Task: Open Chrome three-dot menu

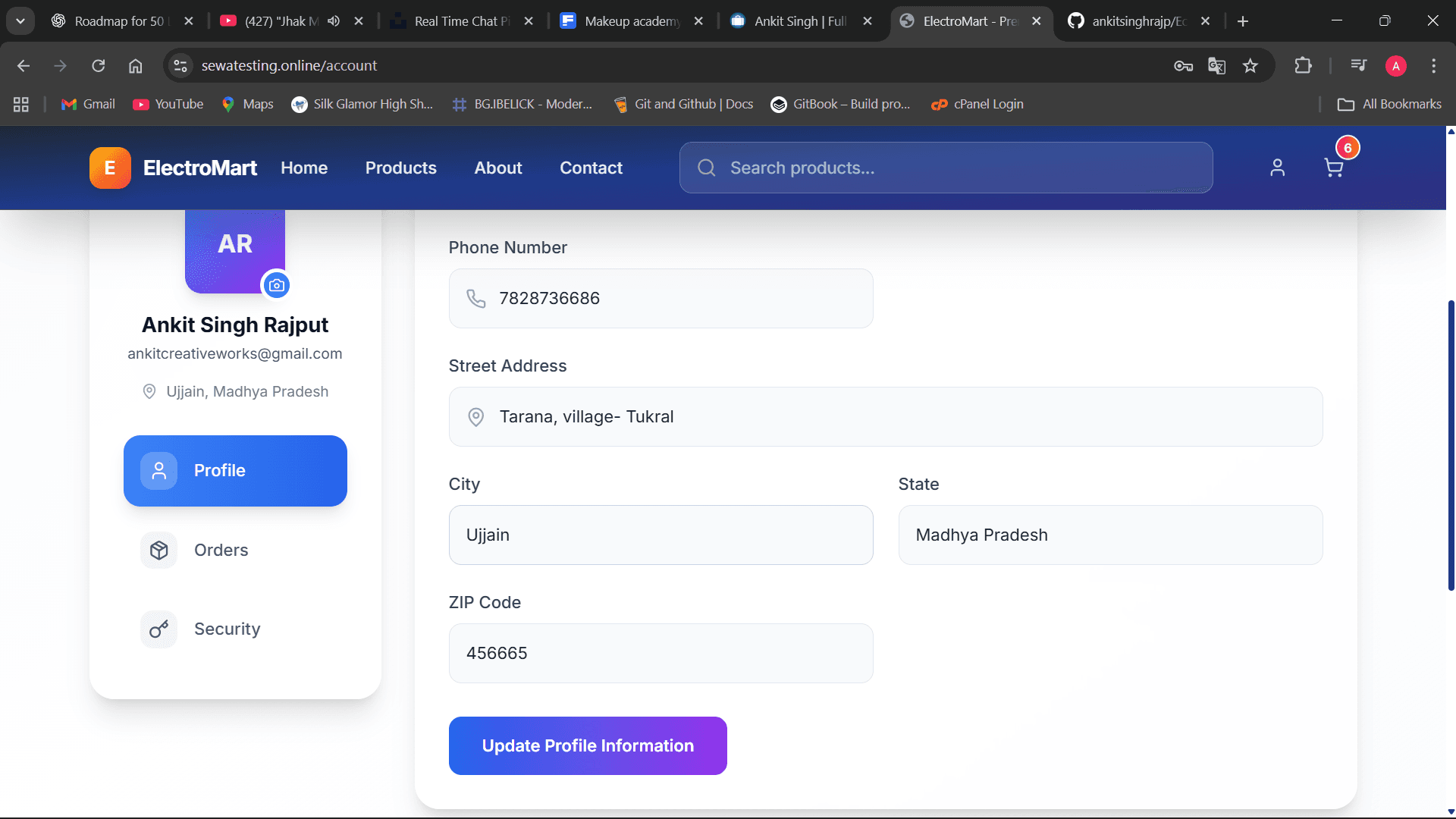Action: [1433, 66]
